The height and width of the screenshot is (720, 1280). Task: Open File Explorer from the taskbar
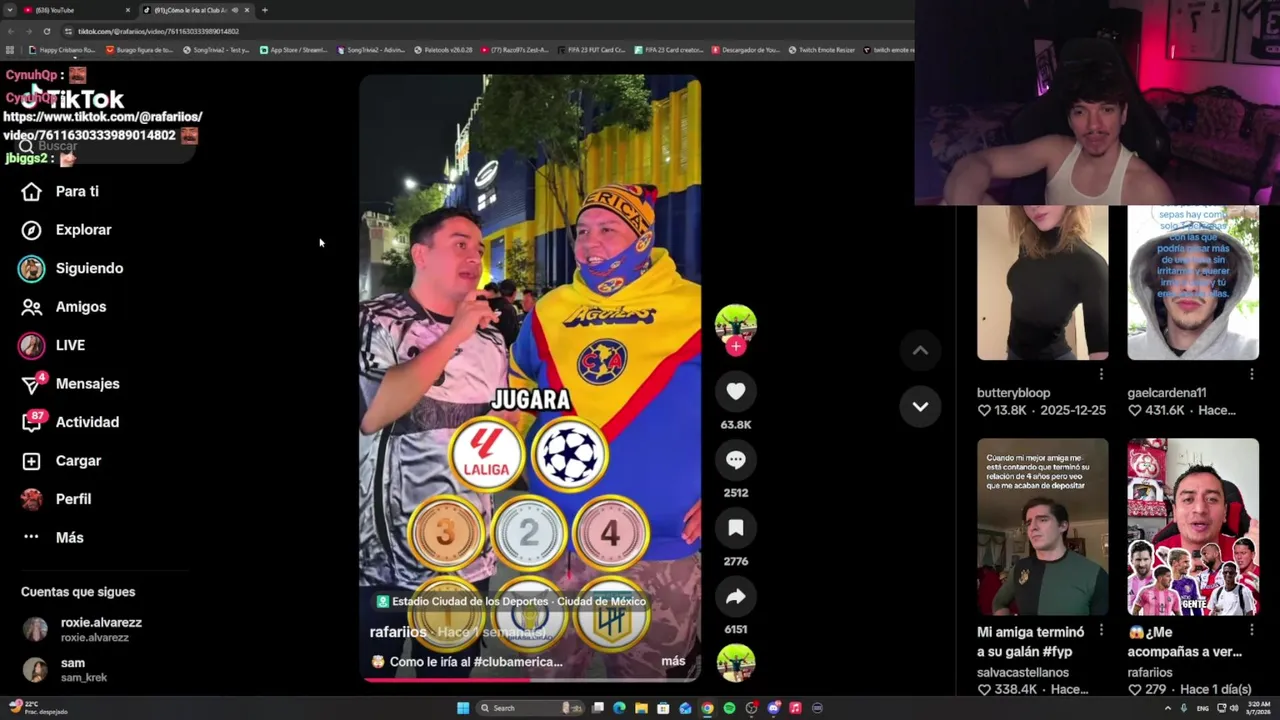coord(641,708)
